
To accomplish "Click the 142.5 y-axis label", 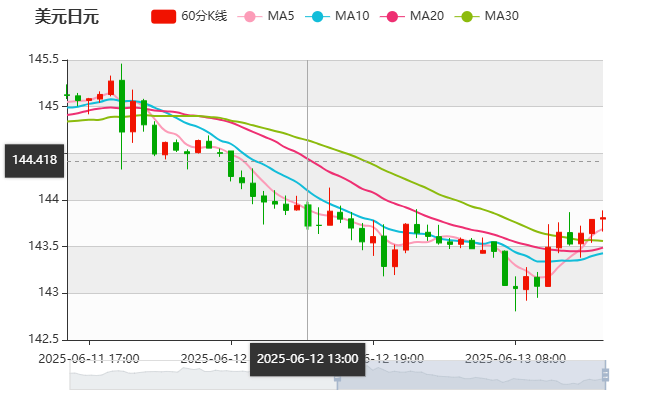I will point(42,339).
